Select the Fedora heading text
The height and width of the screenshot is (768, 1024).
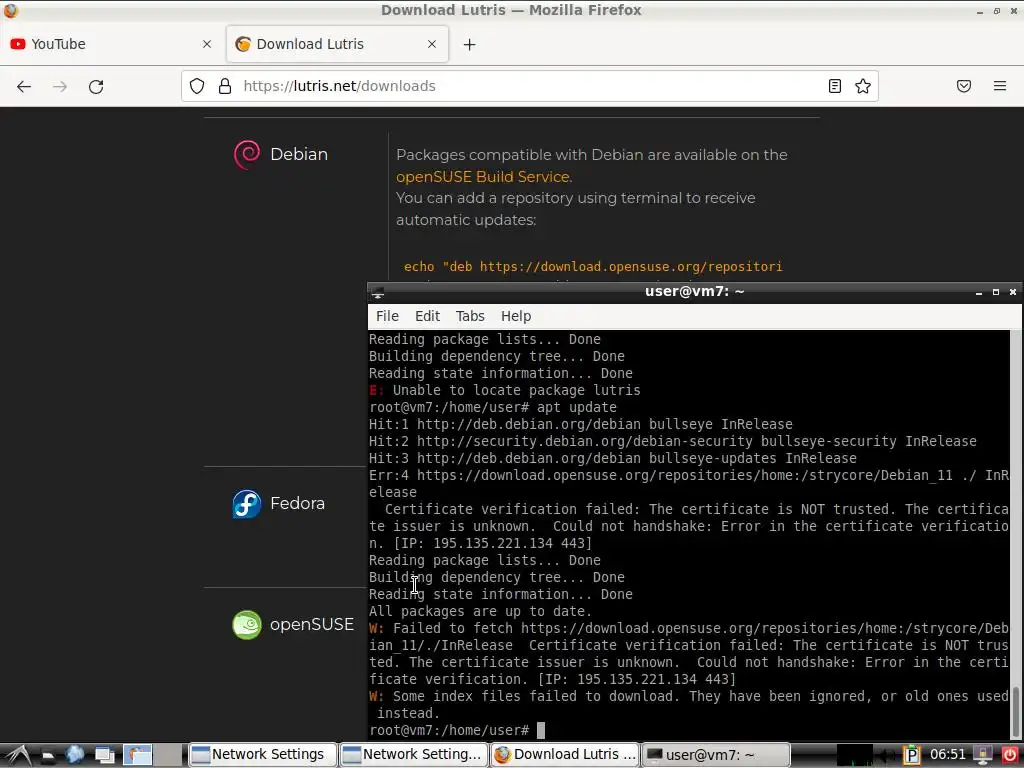point(297,504)
